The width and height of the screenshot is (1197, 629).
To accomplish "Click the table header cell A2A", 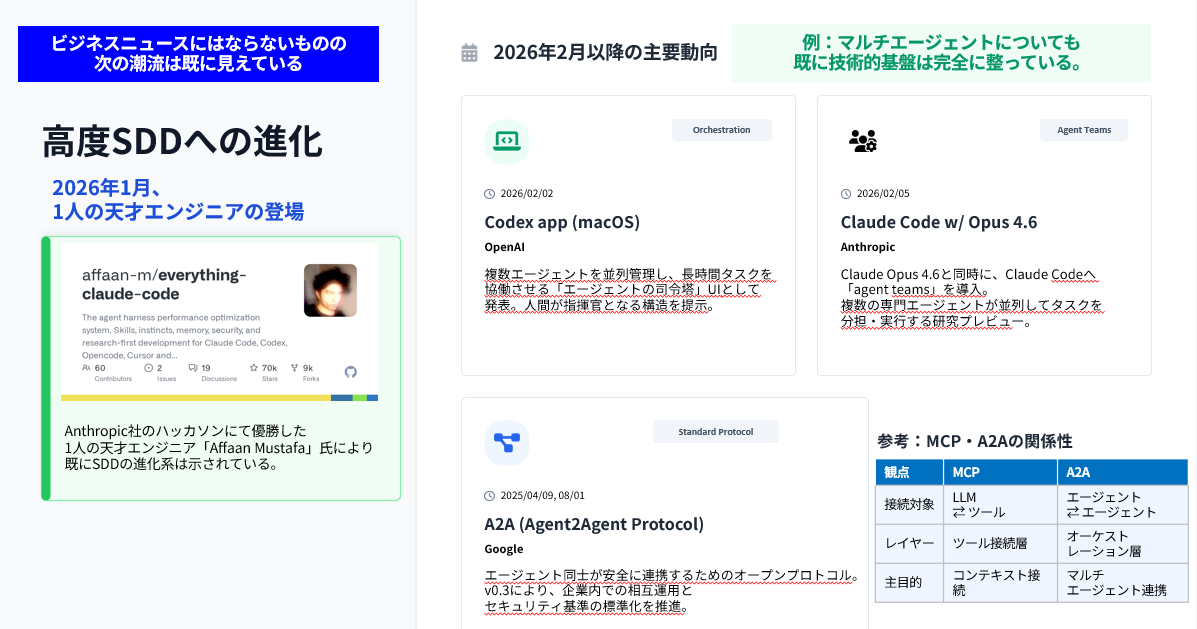I will pyautogui.click(x=1123, y=473).
